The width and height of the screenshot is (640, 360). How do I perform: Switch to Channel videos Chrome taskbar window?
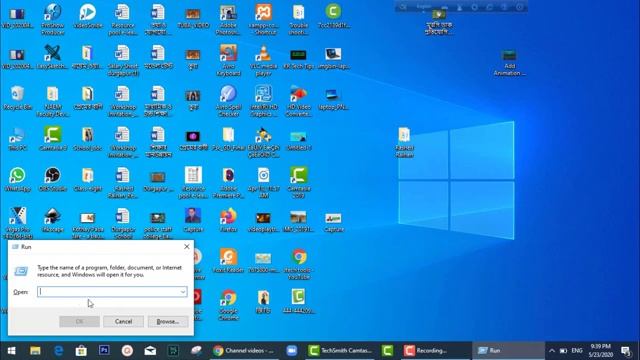(x=244, y=351)
